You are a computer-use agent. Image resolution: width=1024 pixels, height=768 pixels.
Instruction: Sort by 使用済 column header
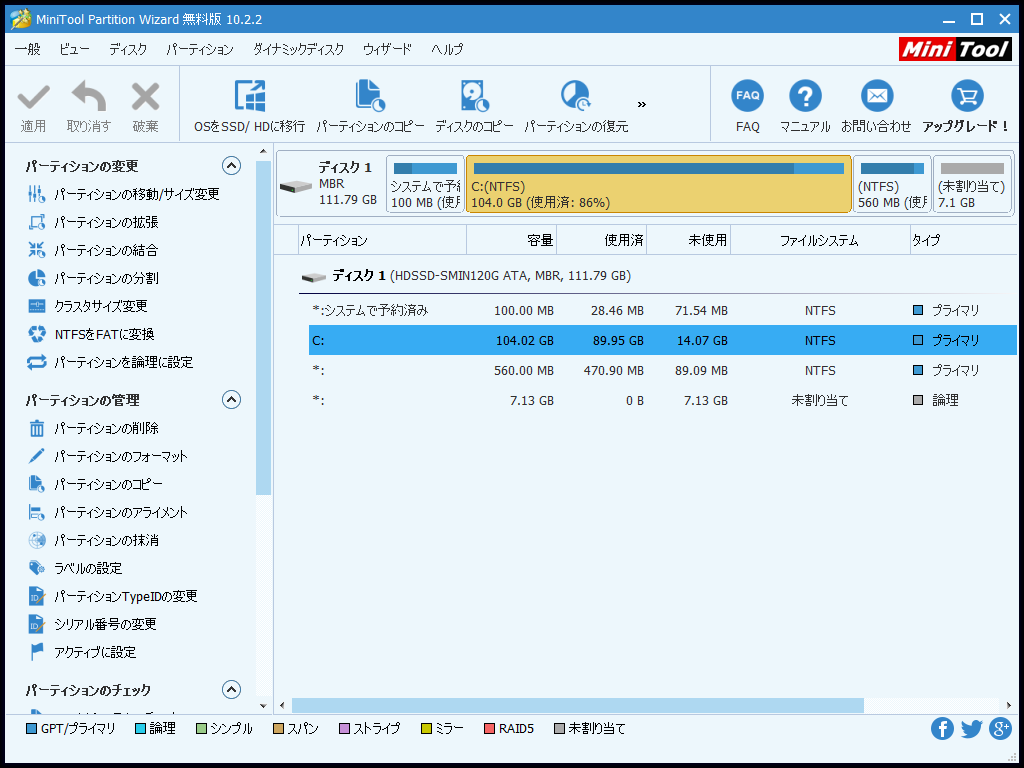click(601, 240)
